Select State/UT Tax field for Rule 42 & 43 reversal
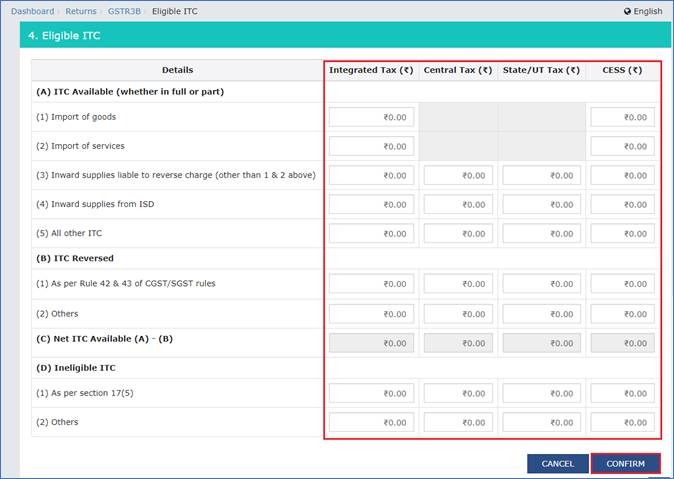 542,284
